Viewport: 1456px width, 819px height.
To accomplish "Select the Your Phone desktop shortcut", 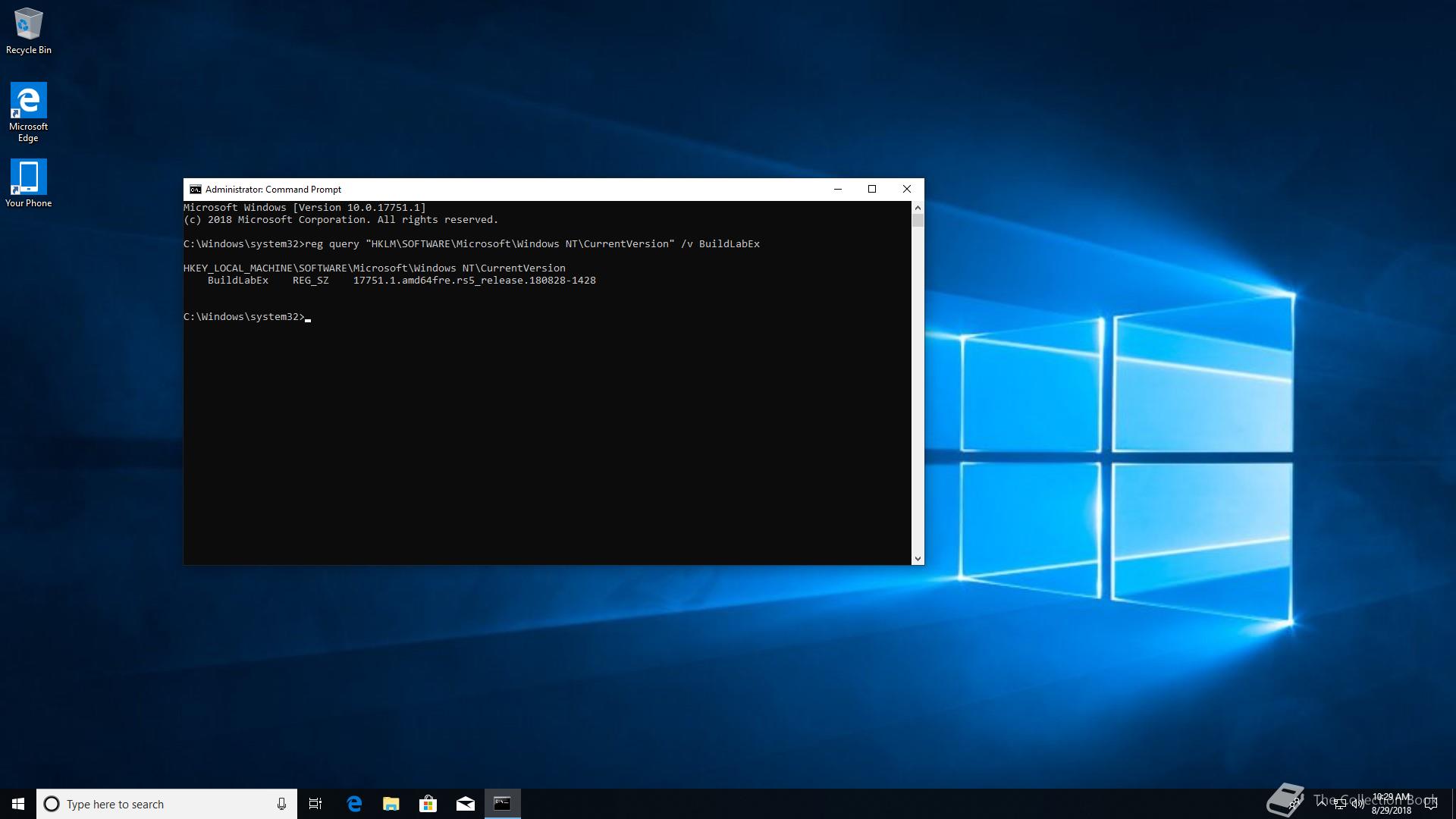I will 29,183.
